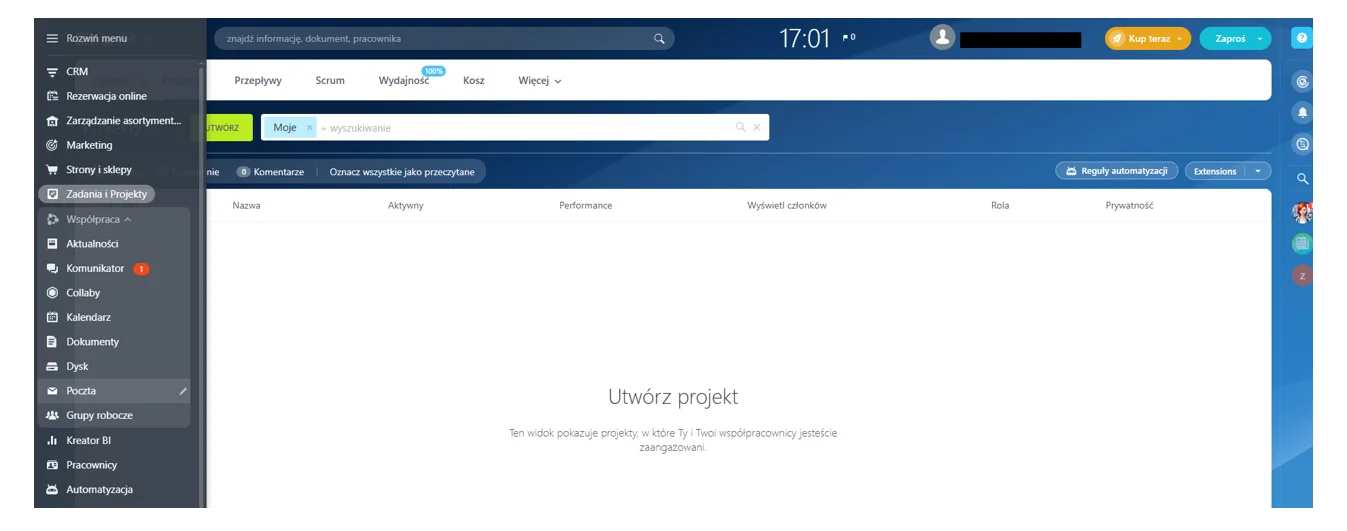Click the magnifier icon in right sidebar
The width and height of the screenshot is (1347, 531).
coord(1302,178)
